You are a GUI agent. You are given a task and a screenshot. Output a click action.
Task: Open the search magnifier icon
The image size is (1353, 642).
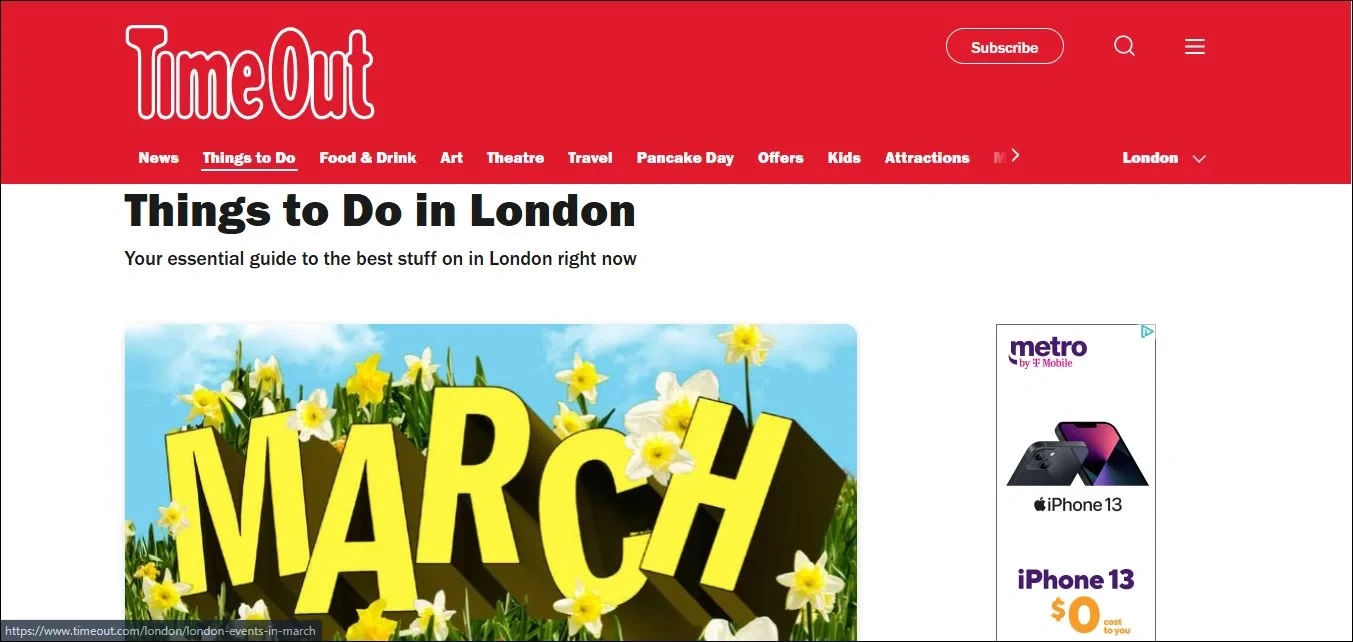(x=1125, y=46)
